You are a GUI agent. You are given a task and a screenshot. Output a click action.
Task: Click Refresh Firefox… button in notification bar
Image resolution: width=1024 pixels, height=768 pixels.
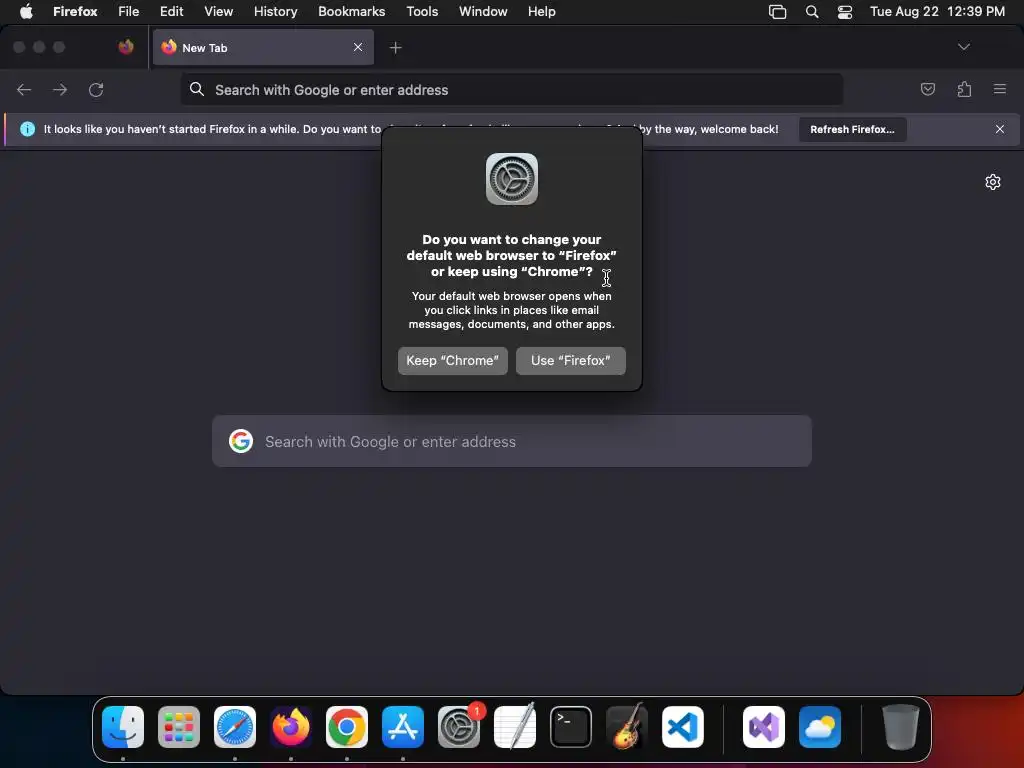click(852, 129)
